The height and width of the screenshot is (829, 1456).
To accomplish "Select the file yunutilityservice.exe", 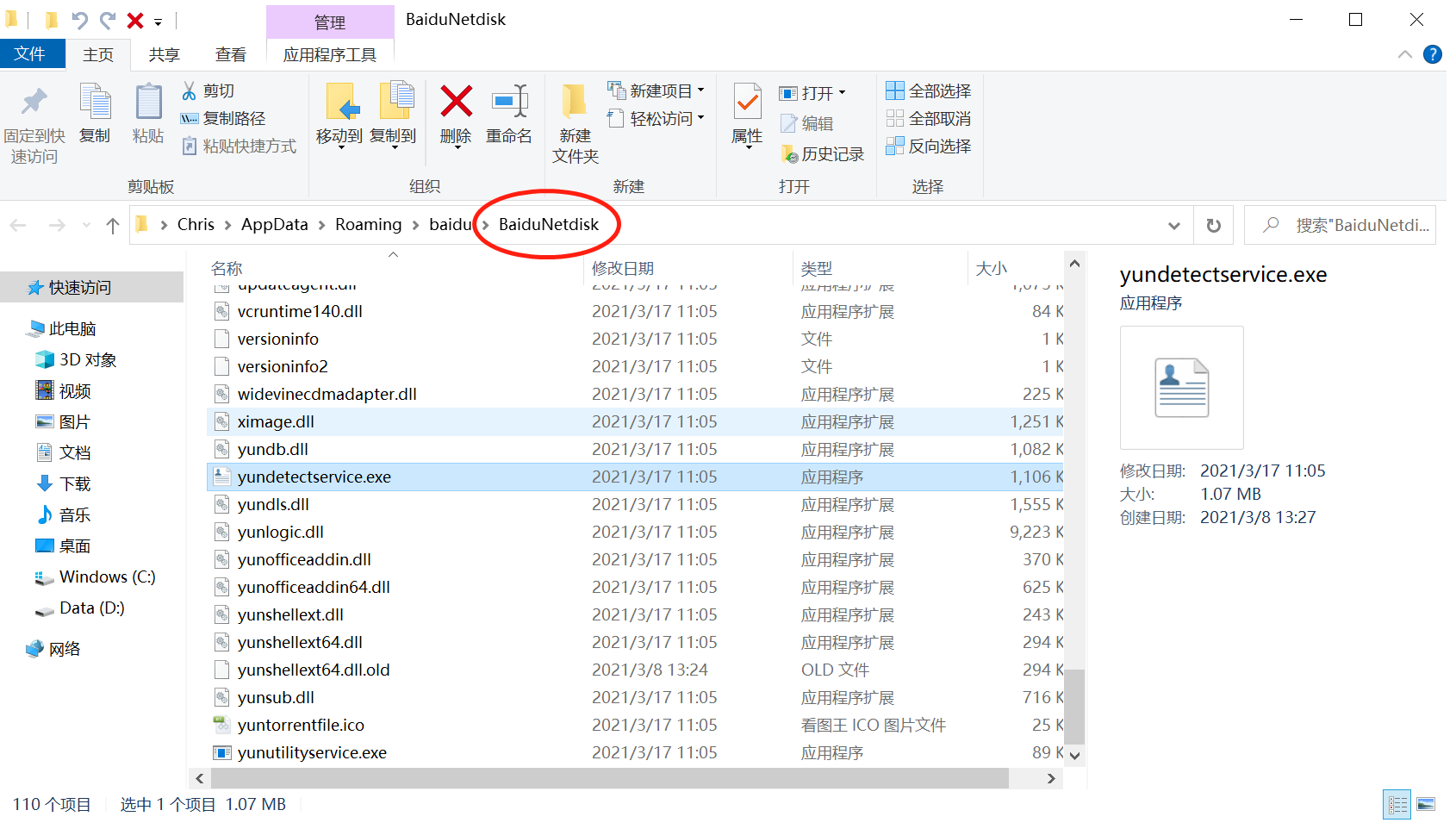I will pyautogui.click(x=312, y=753).
